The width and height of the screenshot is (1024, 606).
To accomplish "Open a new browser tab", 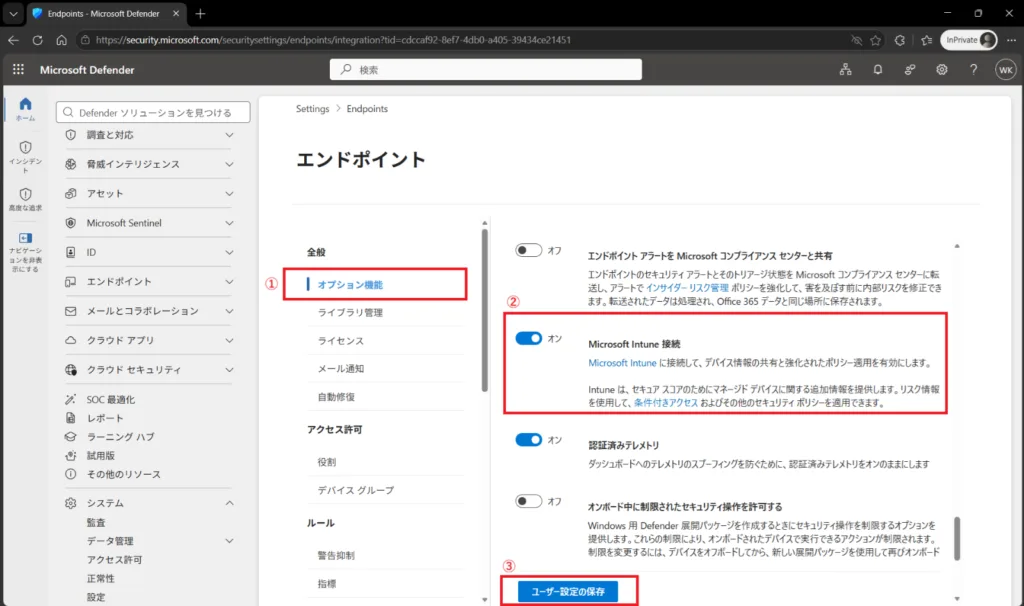I will [200, 14].
